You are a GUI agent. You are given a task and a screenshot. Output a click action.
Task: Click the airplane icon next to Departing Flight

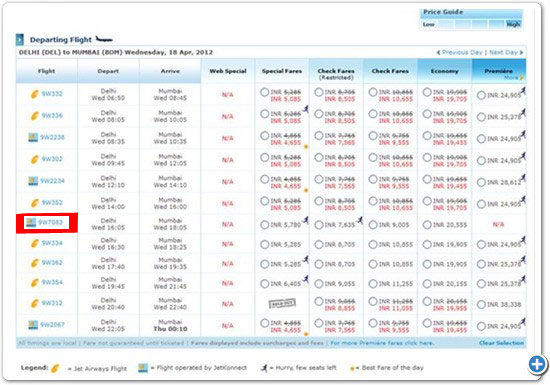tap(104, 39)
